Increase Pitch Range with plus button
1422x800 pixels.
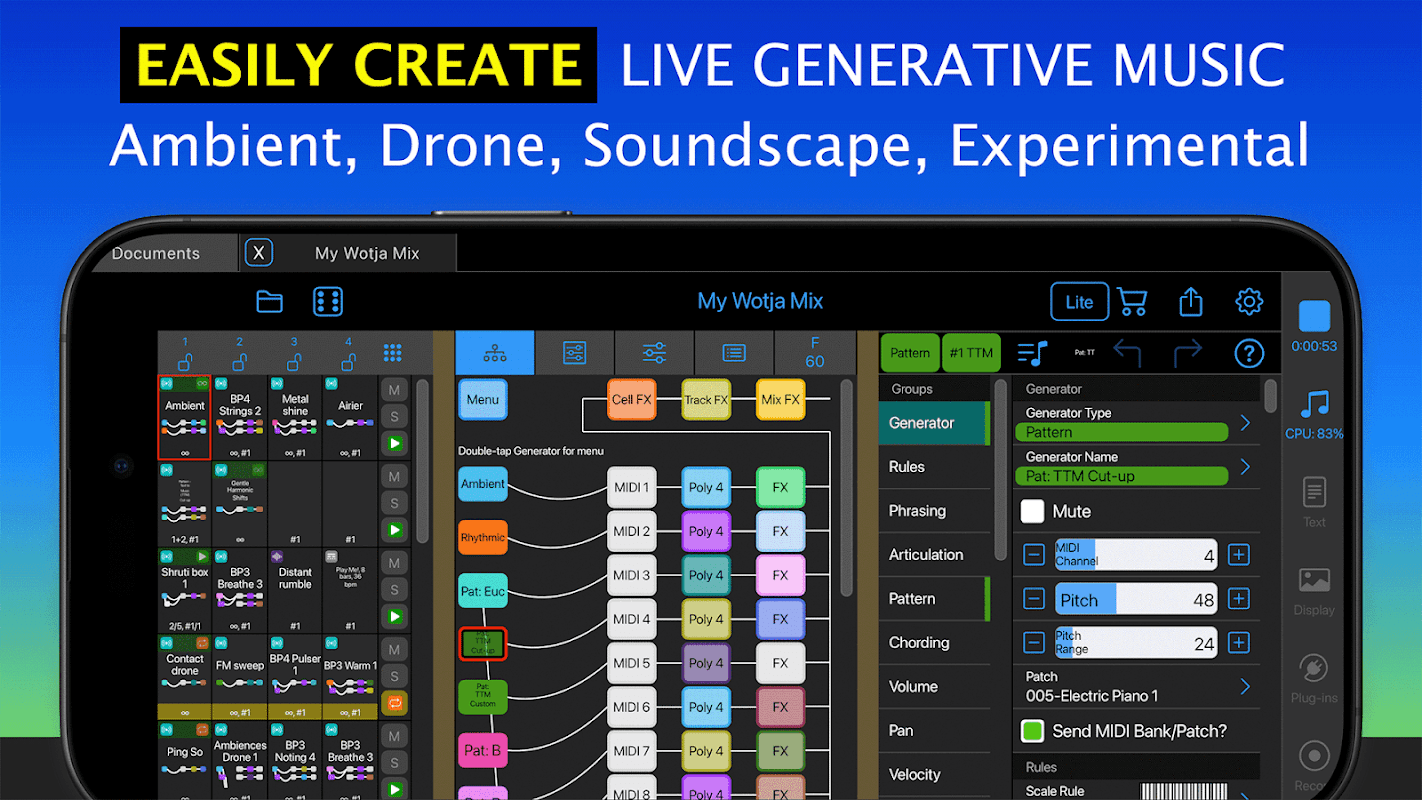(1238, 643)
